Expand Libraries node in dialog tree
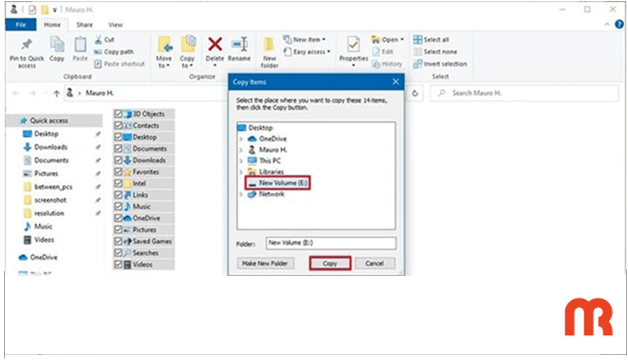The height and width of the screenshot is (362, 628). point(241,172)
